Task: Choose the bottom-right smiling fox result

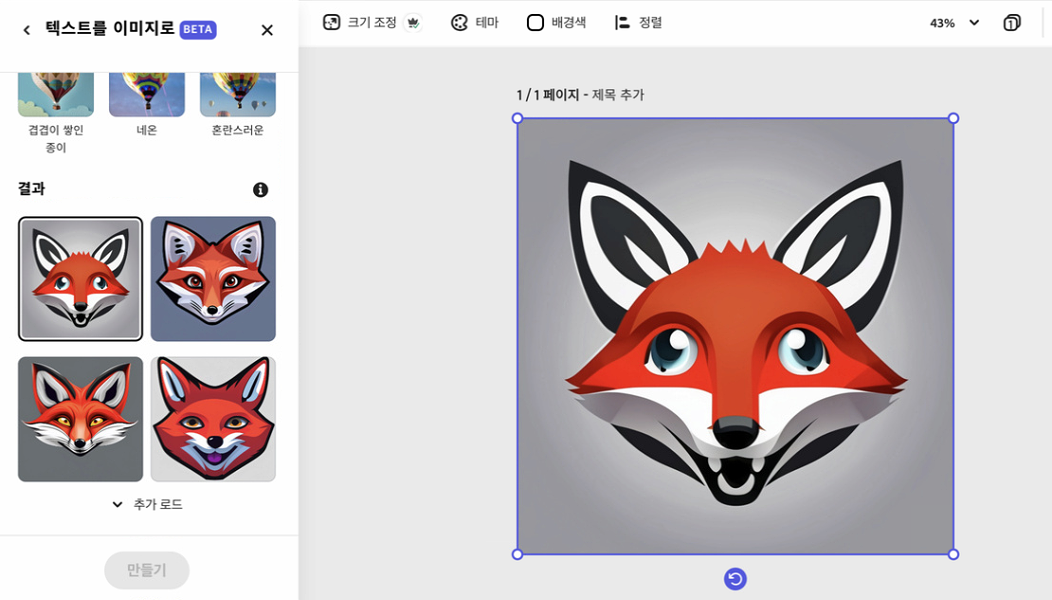Action: coord(213,419)
